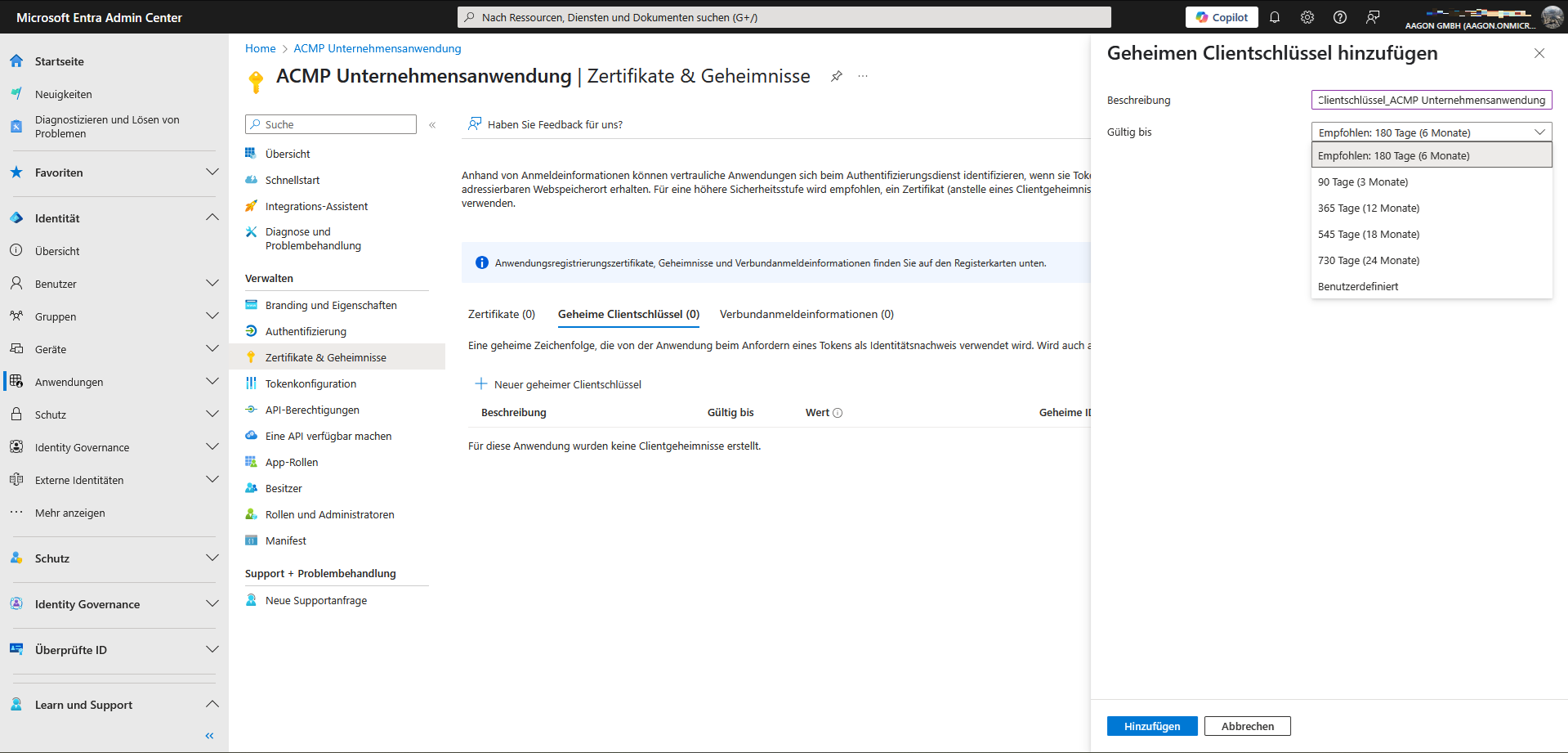The width and height of the screenshot is (1568, 753).
Task: Open settings gear in header
Action: point(1307,17)
